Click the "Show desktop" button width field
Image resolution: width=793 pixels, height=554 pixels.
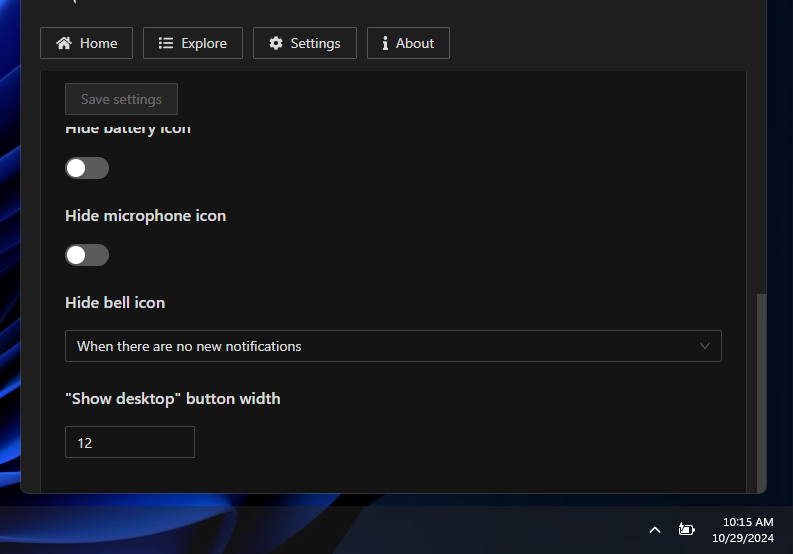point(130,442)
